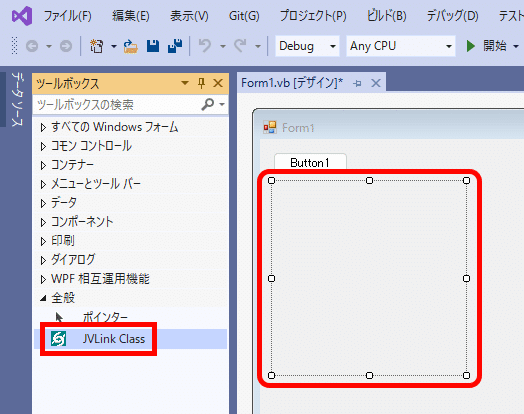Open the start button dropdown arrow
The height and width of the screenshot is (414, 524).
pos(516,46)
